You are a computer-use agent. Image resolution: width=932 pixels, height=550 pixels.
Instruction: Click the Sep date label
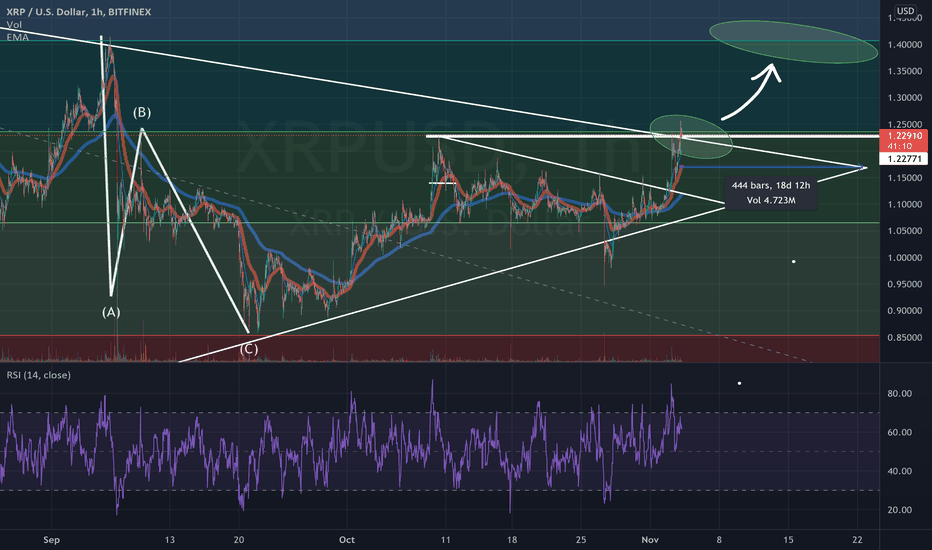(x=52, y=540)
